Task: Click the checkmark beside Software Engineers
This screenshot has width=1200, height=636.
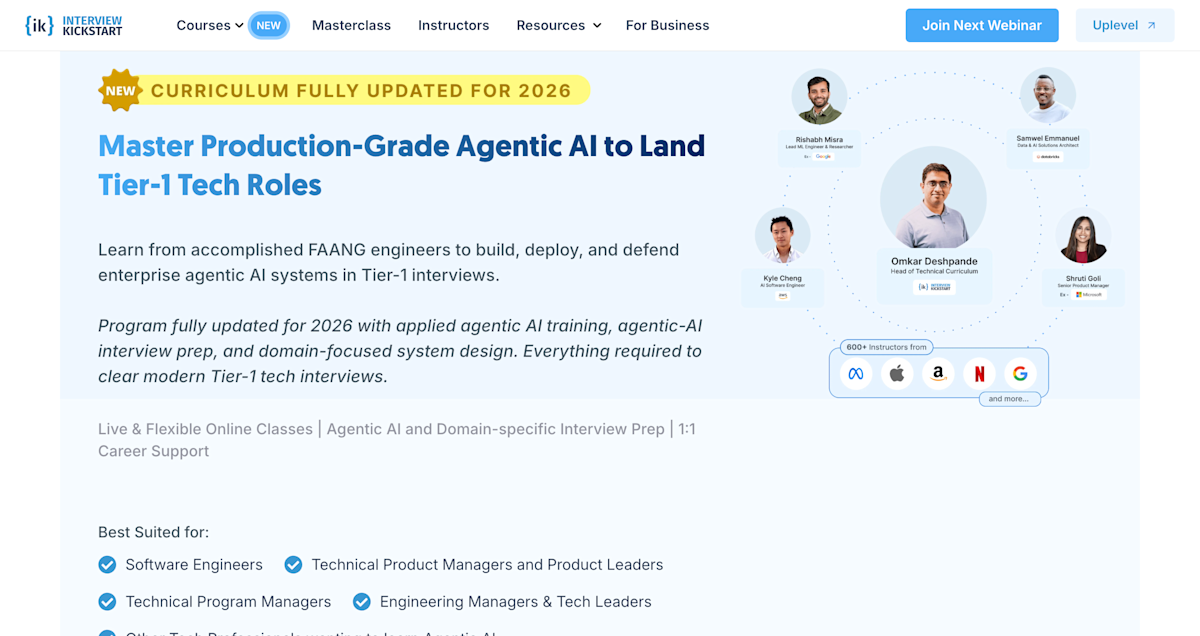Action: [x=107, y=565]
